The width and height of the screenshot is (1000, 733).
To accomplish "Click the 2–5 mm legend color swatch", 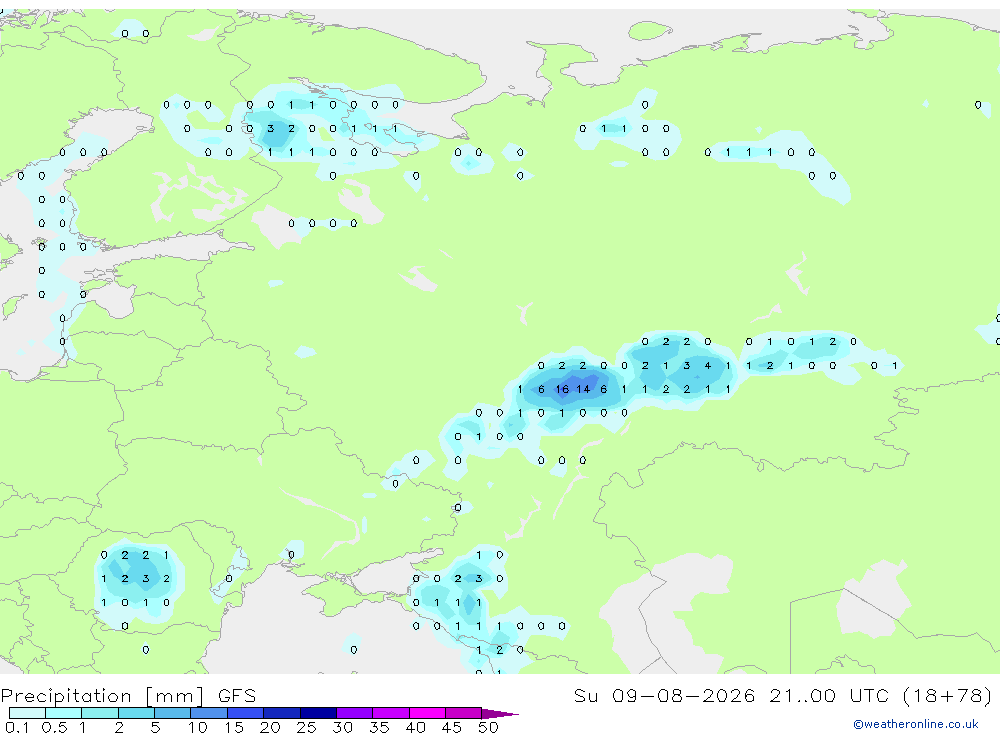I will pyautogui.click(x=136, y=713).
